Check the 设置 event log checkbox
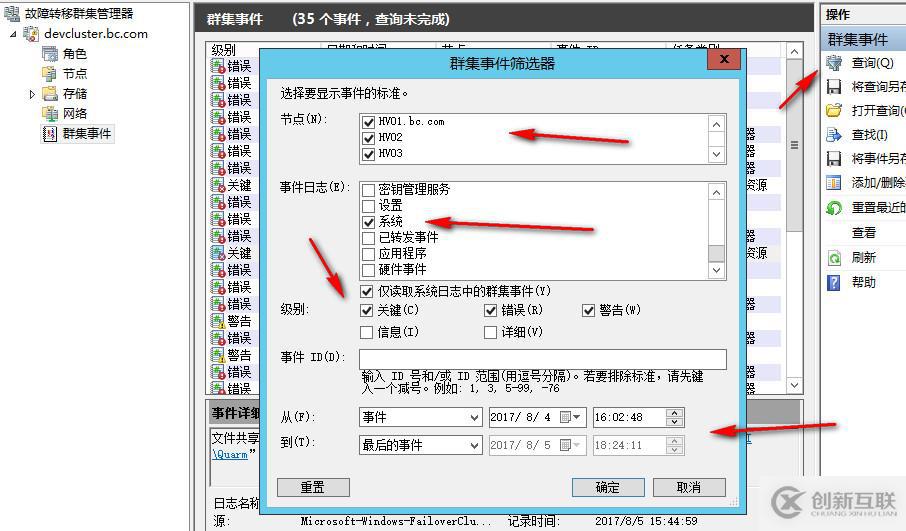Screen dimensions: 906x531 368,206
